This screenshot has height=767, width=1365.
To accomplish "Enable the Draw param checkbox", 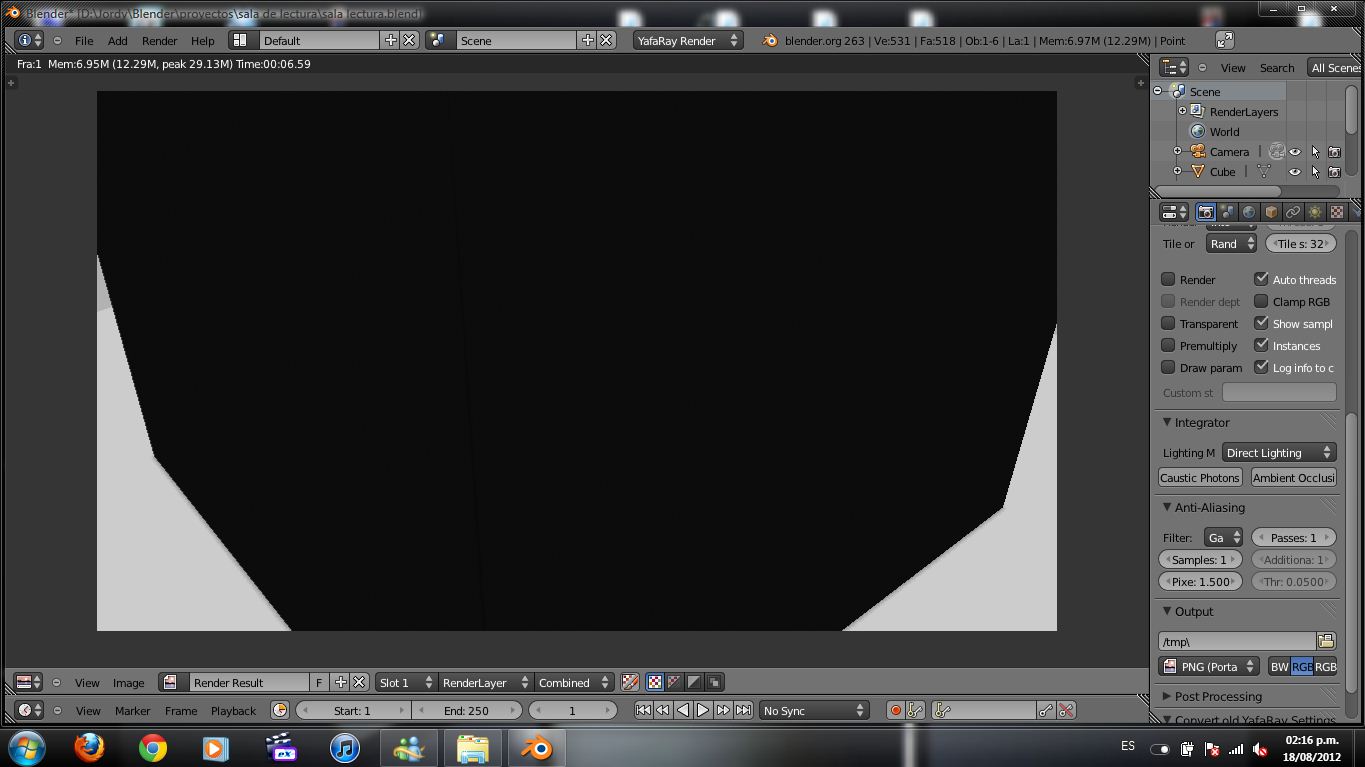I will (x=1168, y=367).
